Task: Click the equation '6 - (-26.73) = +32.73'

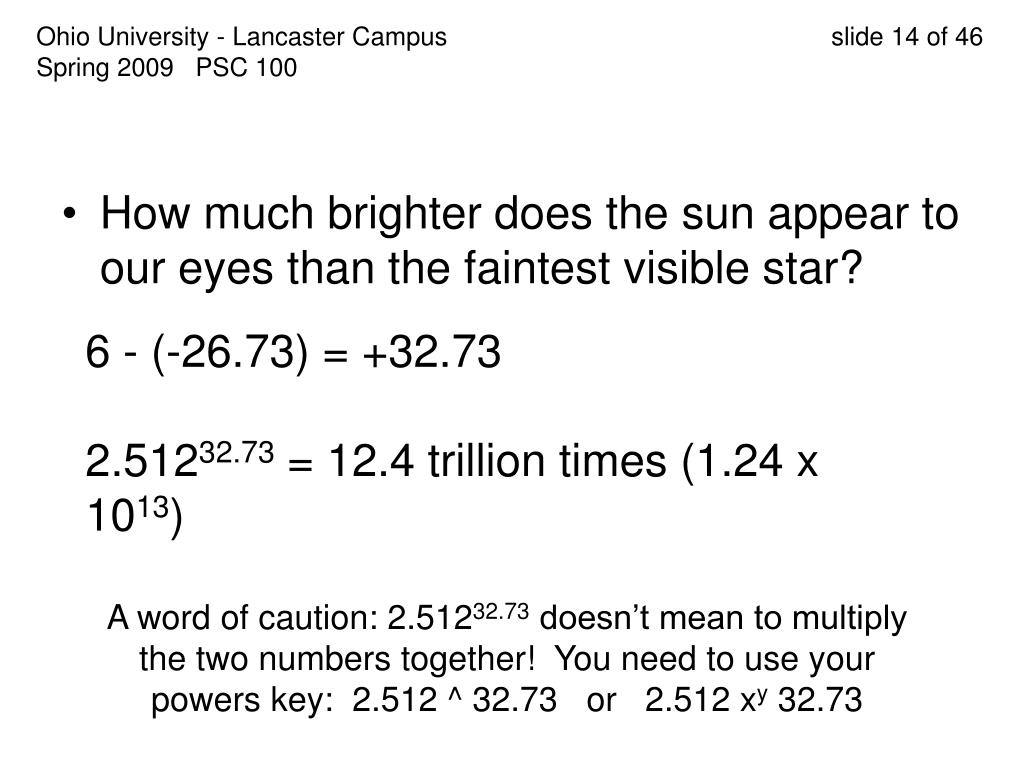Action: (x=293, y=353)
